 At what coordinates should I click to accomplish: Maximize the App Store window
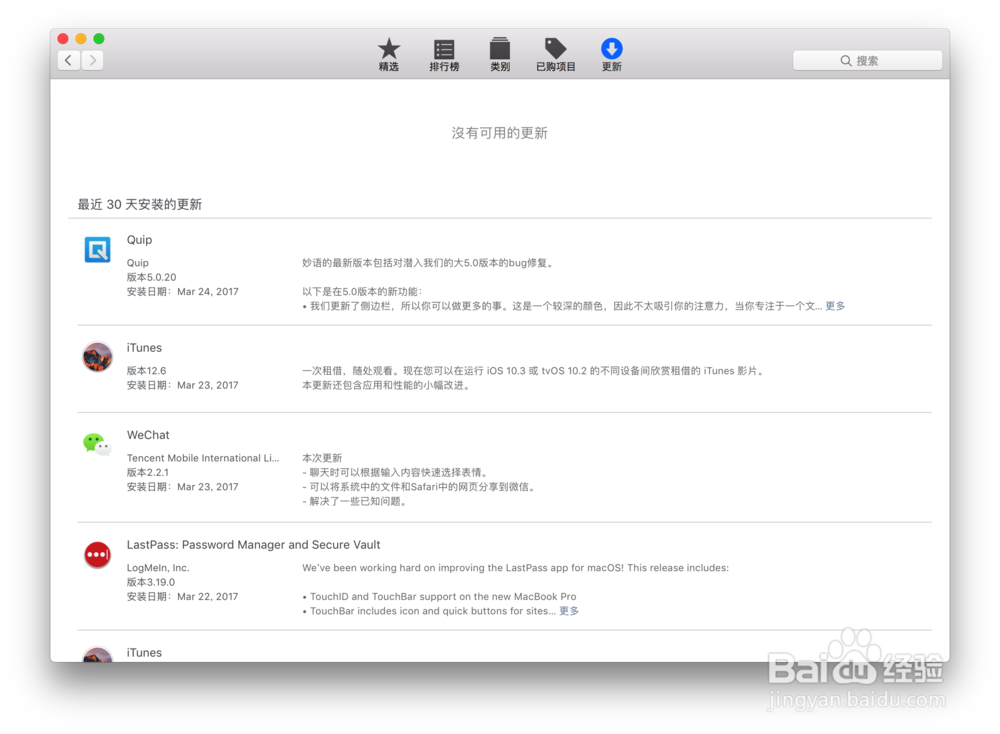point(99,38)
